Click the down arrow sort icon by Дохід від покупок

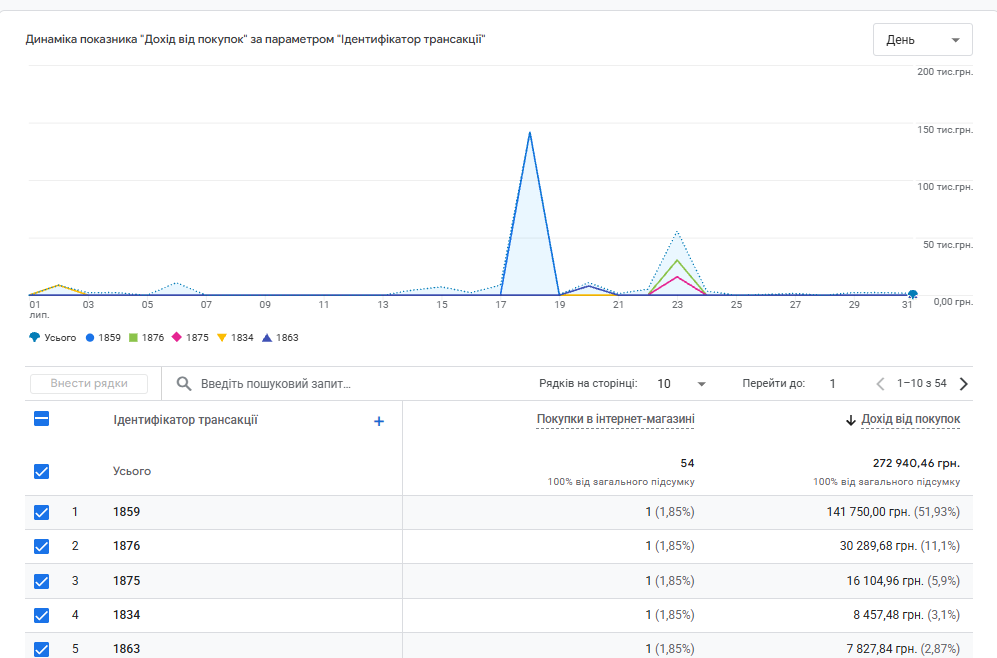click(x=851, y=420)
